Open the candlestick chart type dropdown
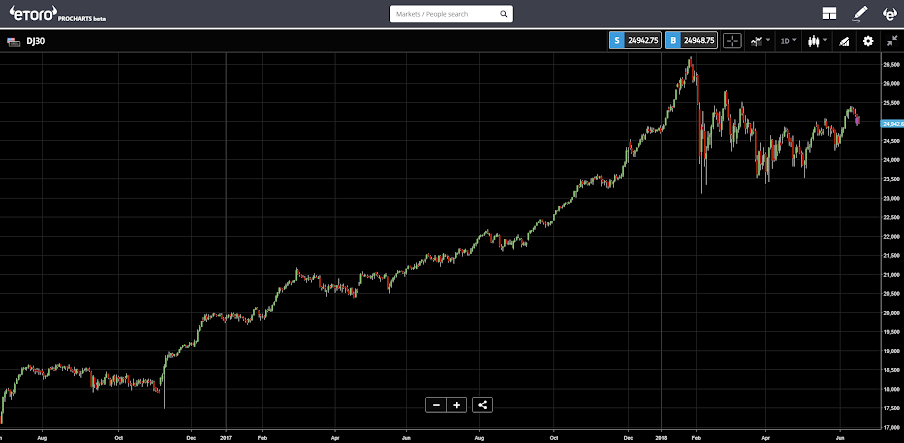The width and height of the screenshot is (904, 443). point(818,40)
